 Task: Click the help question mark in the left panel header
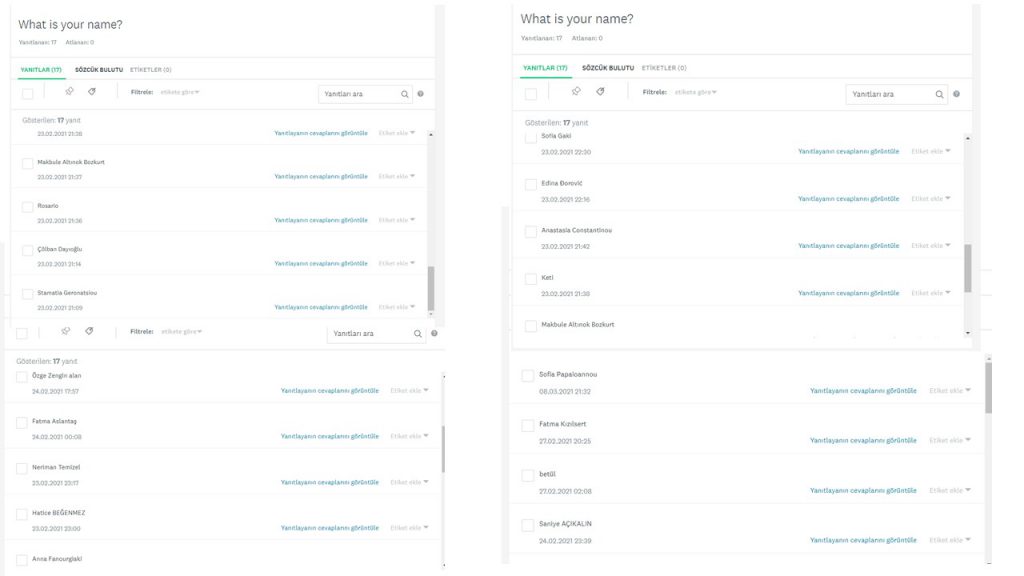[x=420, y=94]
